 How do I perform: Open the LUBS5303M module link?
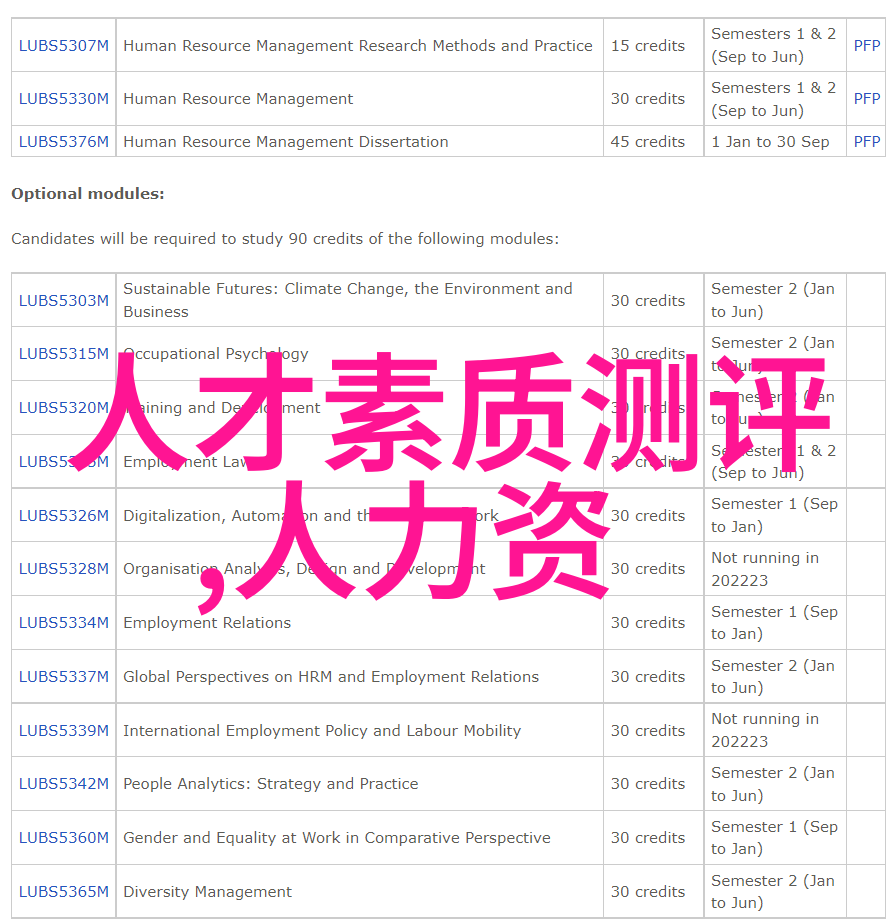[x=64, y=300]
